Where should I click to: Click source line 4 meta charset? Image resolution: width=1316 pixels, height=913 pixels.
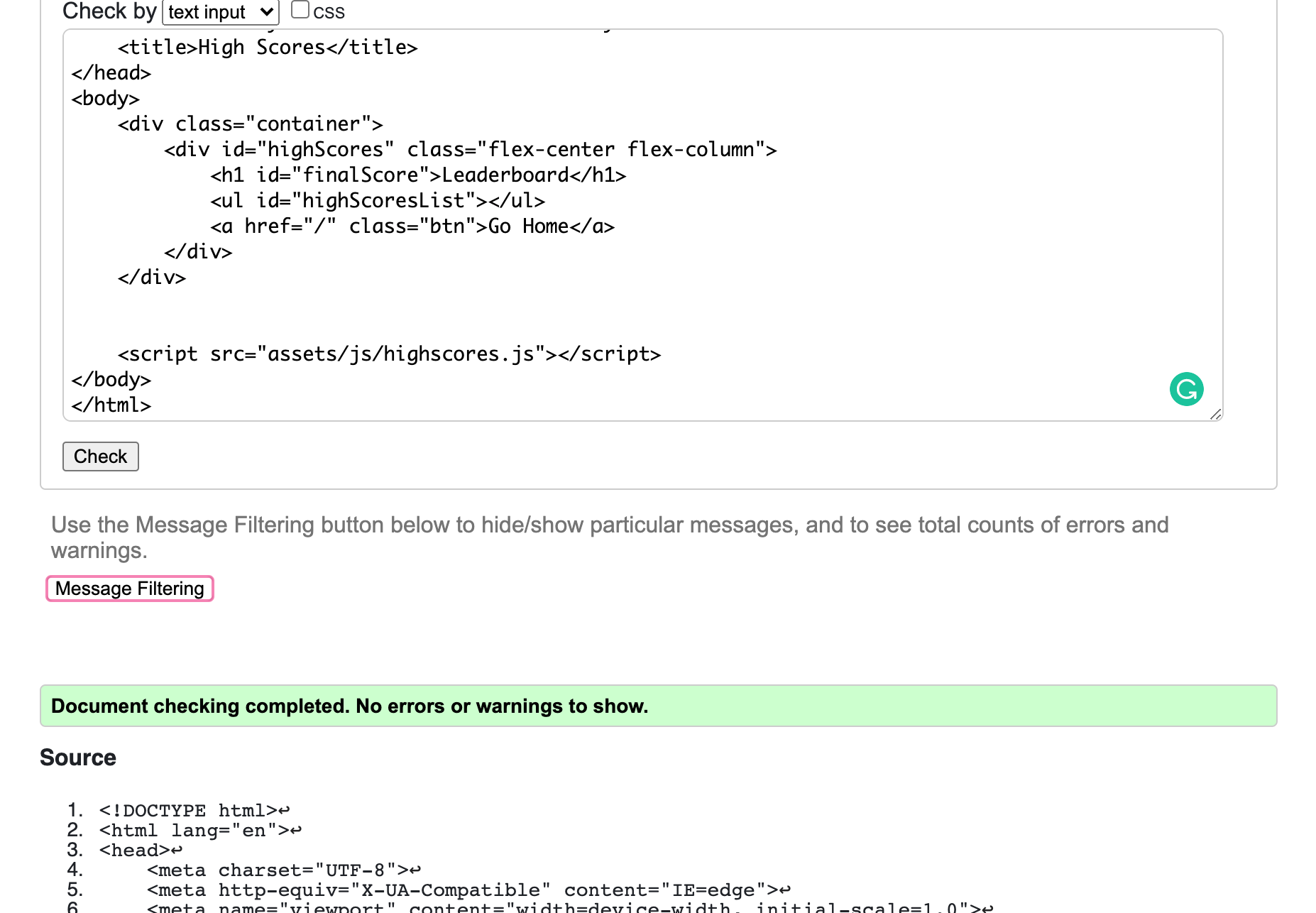284,870
